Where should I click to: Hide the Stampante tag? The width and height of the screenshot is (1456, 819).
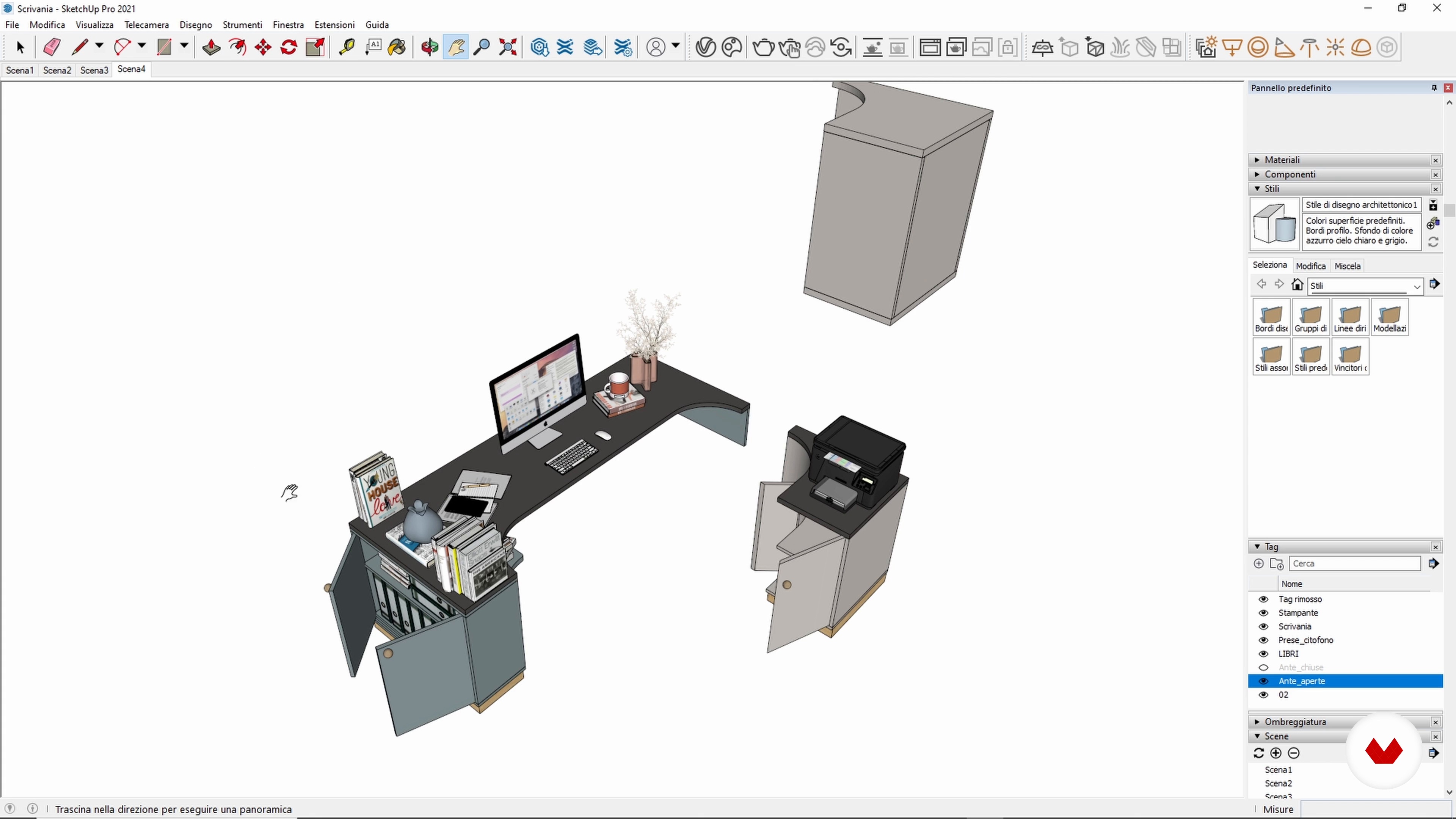pos(1263,613)
